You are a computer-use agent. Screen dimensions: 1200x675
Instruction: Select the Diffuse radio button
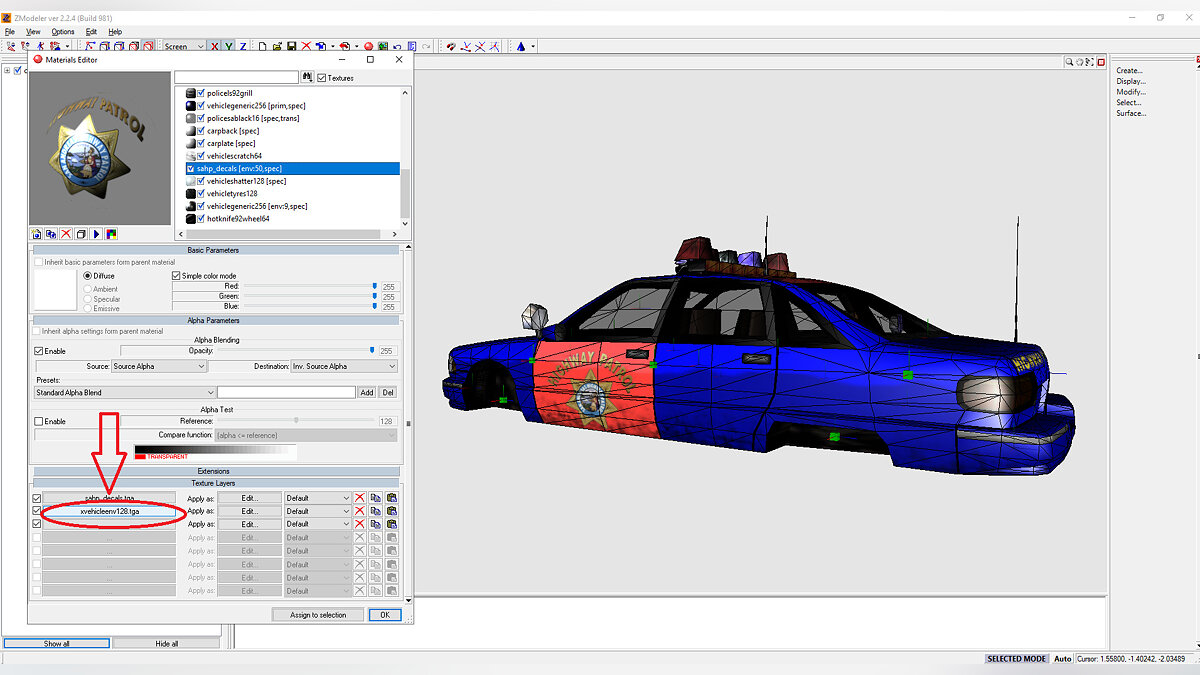88,276
